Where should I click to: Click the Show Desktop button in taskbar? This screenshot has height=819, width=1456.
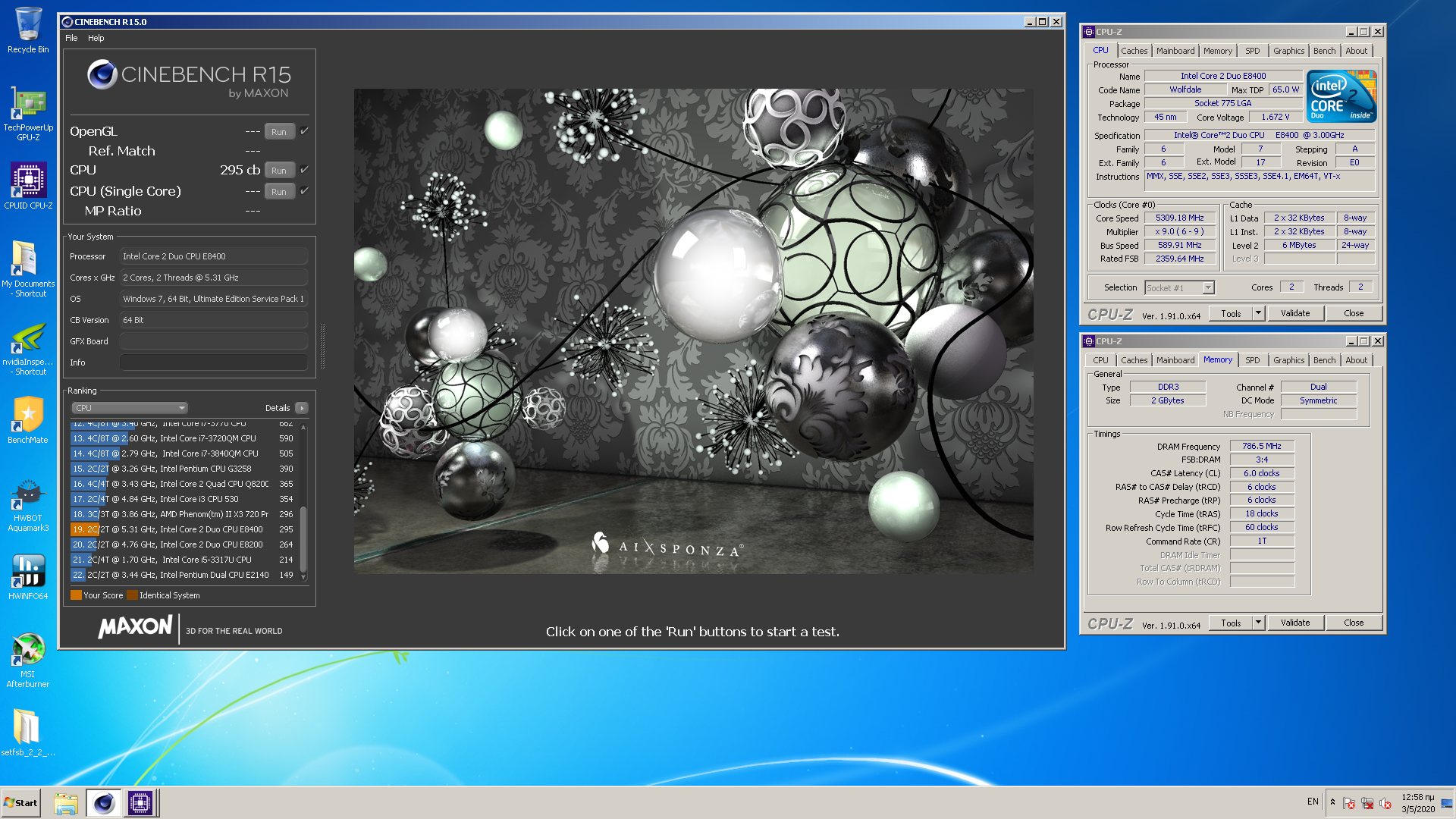[1447, 803]
